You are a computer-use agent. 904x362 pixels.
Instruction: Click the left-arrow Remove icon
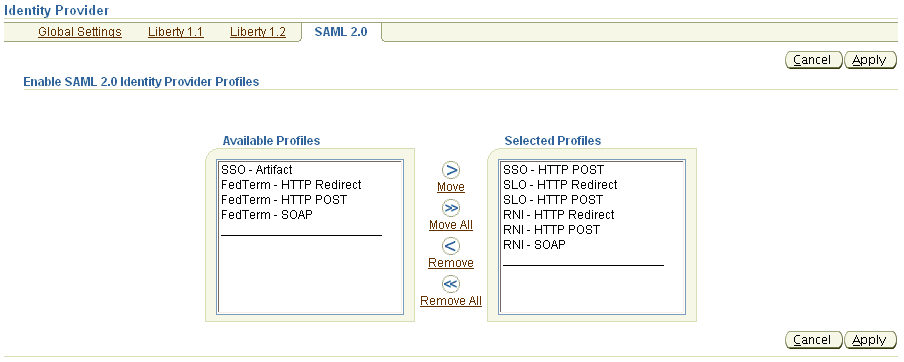click(x=451, y=246)
